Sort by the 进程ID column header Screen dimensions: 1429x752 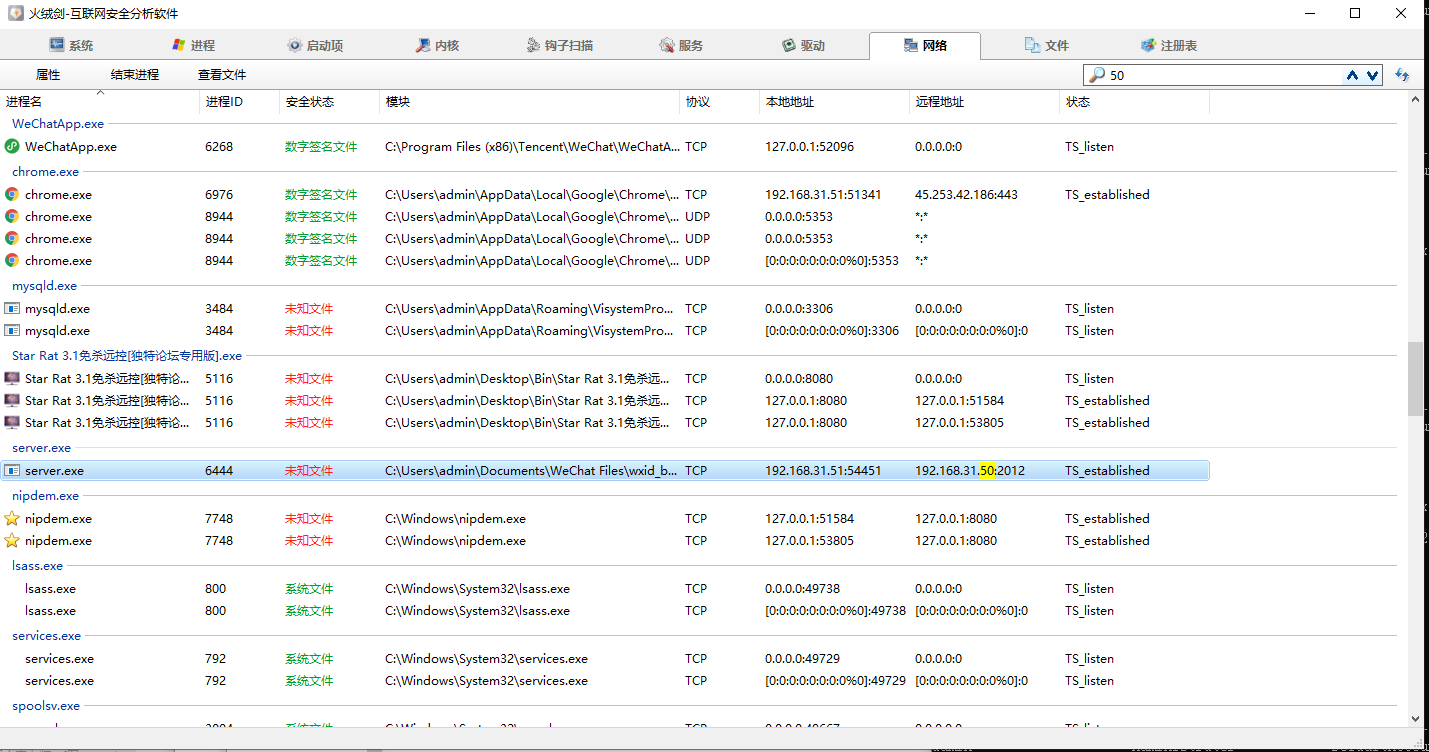click(240, 102)
